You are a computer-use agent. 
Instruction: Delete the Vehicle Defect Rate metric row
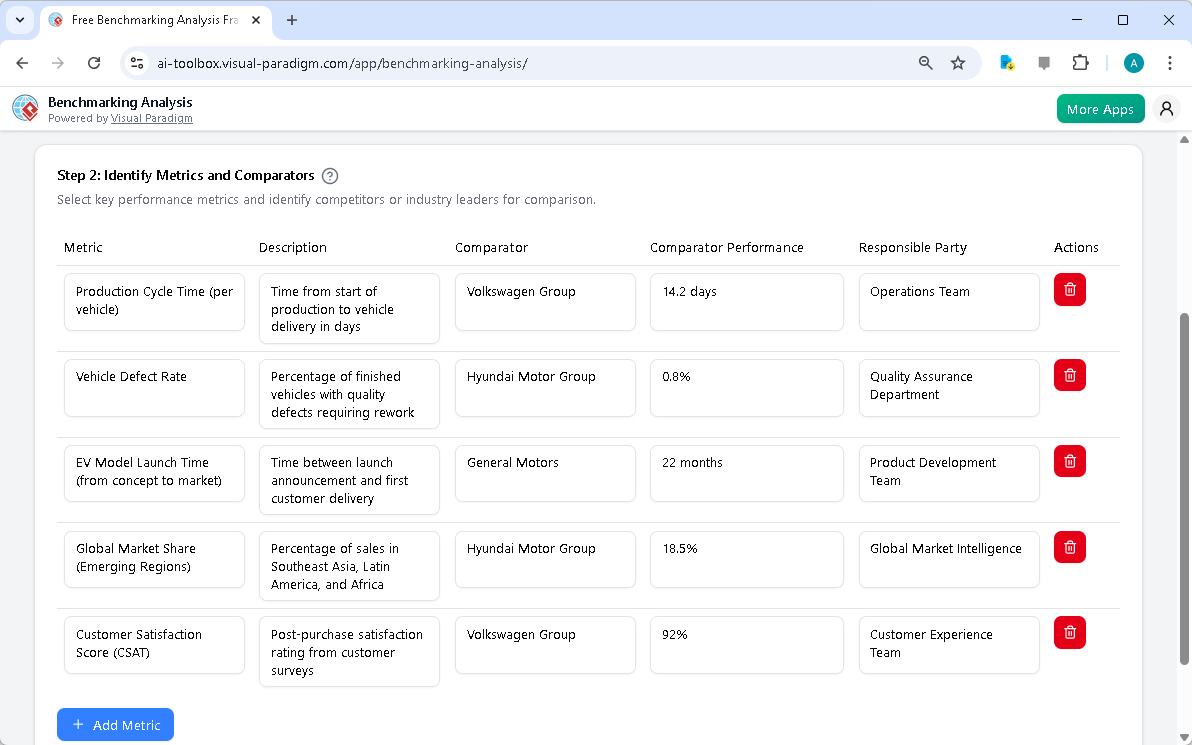(x=1069, y=375)
